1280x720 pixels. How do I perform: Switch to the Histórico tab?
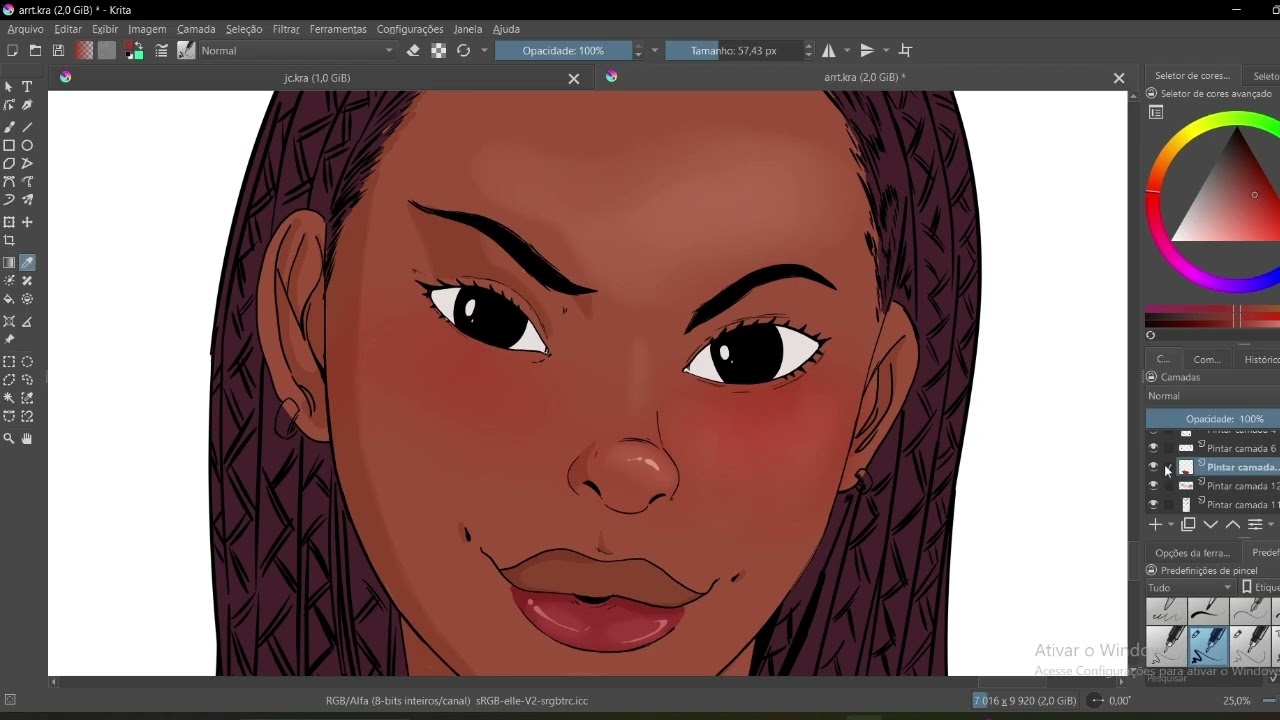(x=1260, y=359)
